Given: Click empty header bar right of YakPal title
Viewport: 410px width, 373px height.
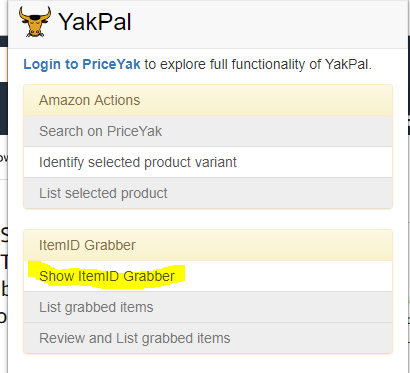Looking at the screenshot, I should [x=267, y=23].
